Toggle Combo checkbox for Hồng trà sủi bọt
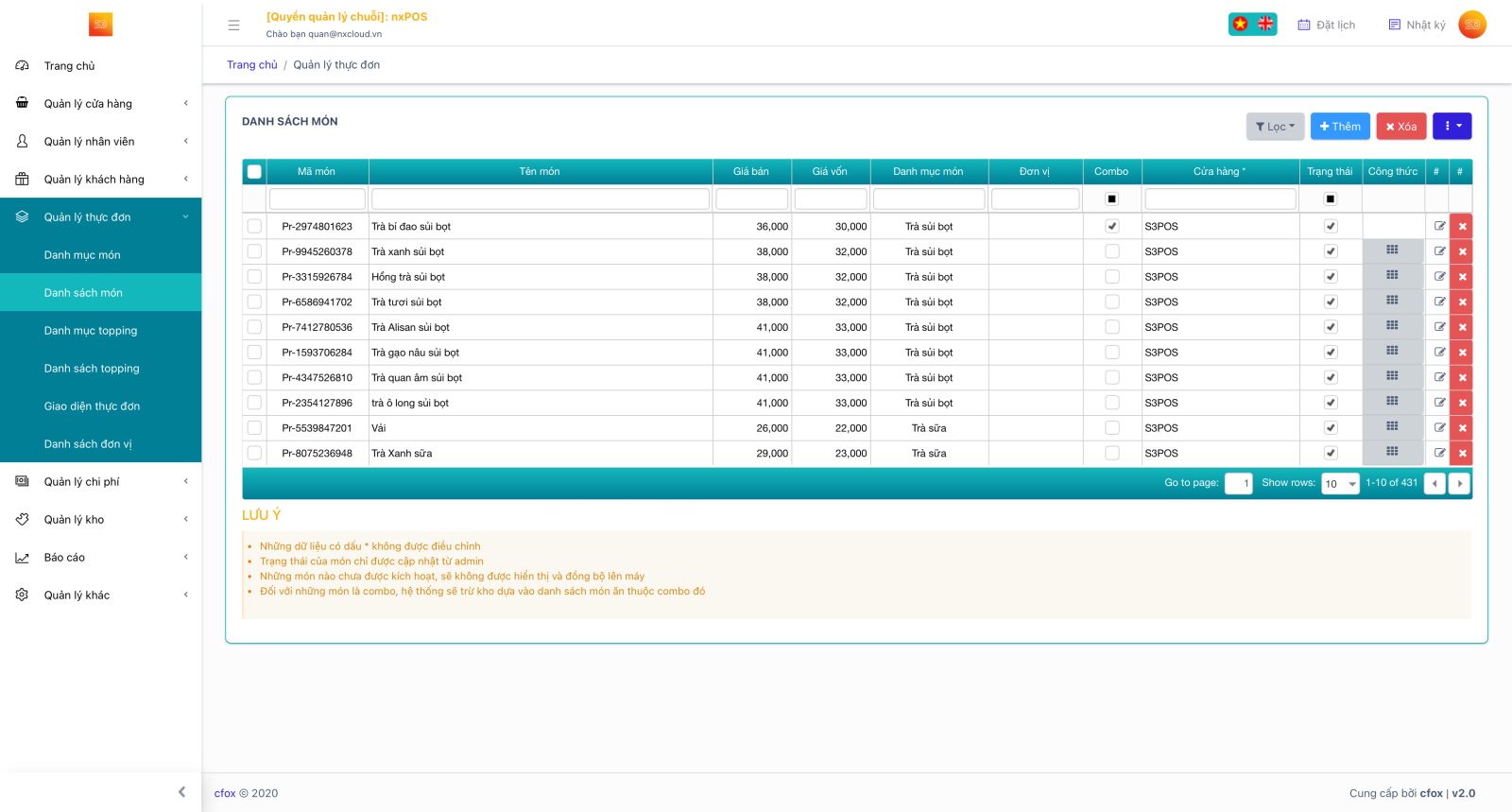1512x812 pixels. point(1111,277)
